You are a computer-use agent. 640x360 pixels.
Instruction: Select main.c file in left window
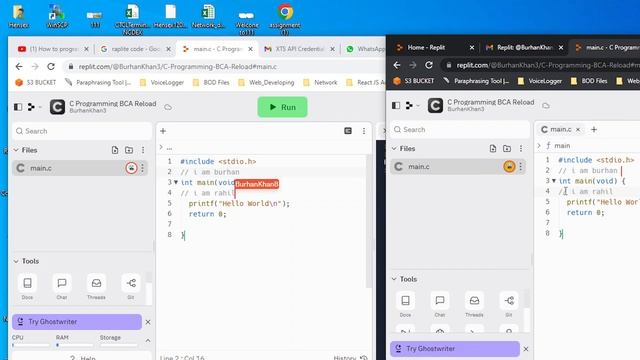(80, 168)
